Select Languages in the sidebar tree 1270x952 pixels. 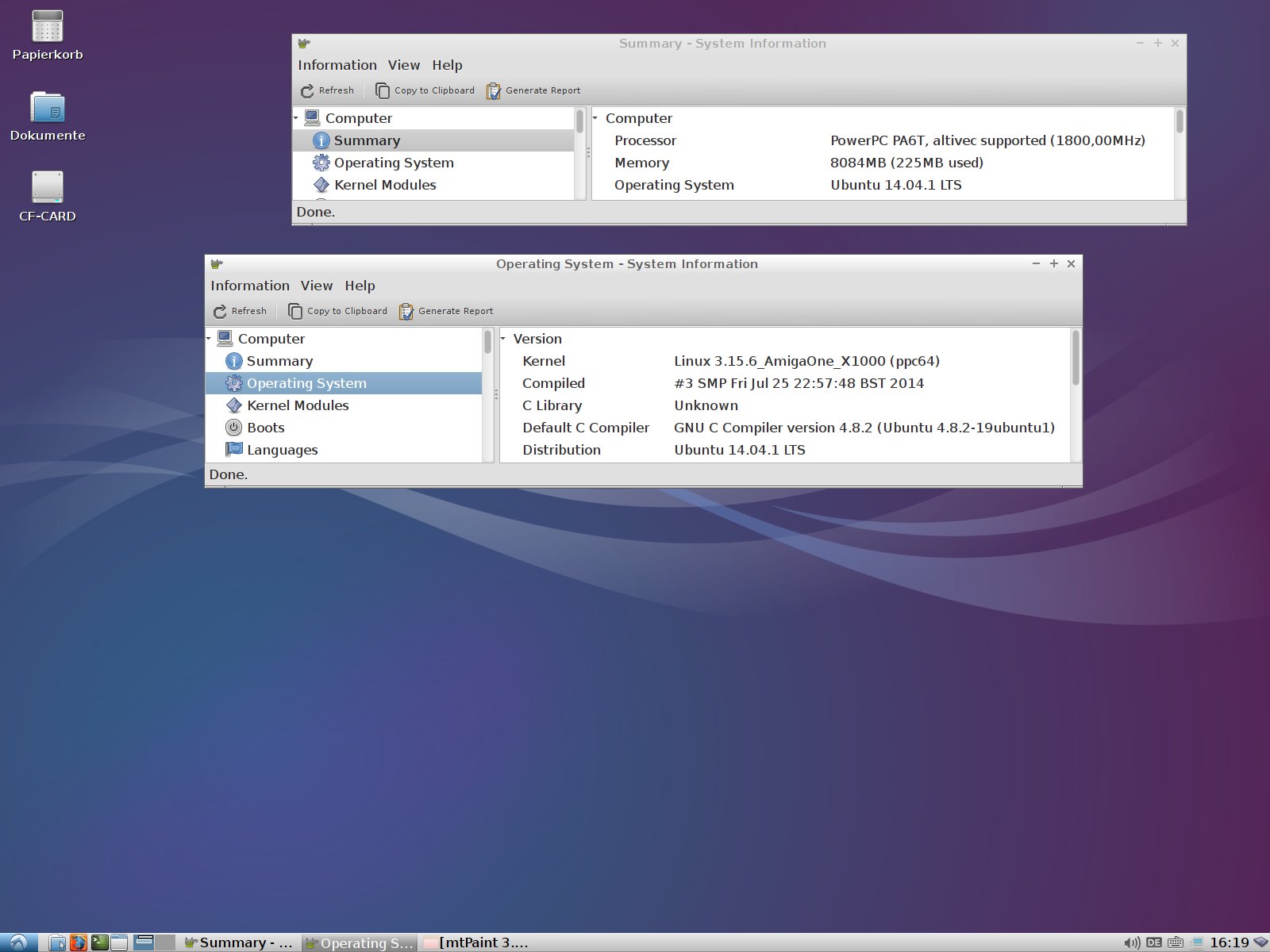[282, 450]
